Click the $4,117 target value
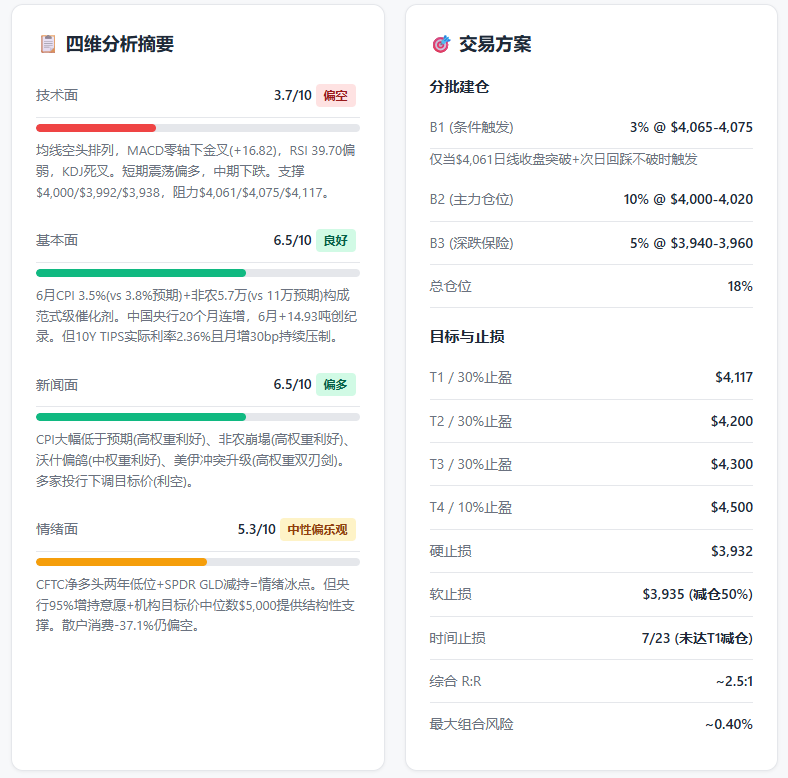 [734, 377]
